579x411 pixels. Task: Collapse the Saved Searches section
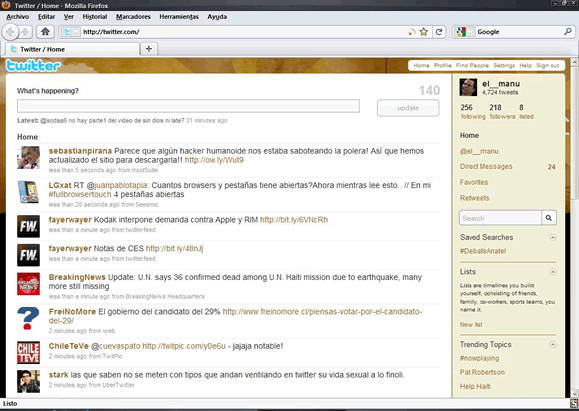(x=553, y=237)
